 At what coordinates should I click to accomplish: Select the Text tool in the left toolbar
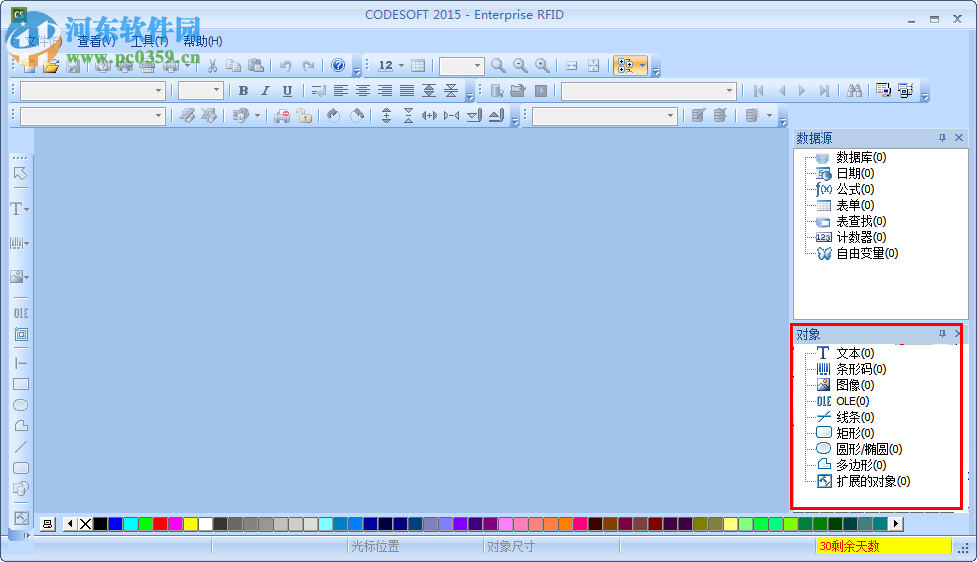click(17, 209)
